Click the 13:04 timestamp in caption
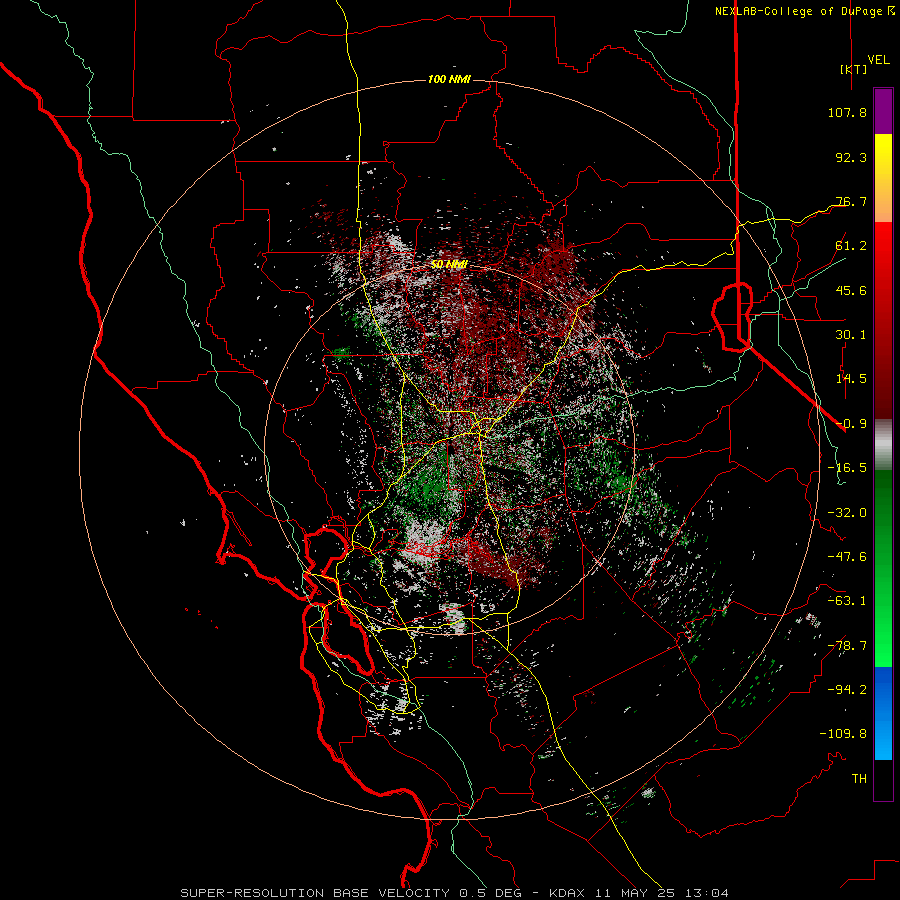Viewport: 900px width, 900px height. pos(709,893)
